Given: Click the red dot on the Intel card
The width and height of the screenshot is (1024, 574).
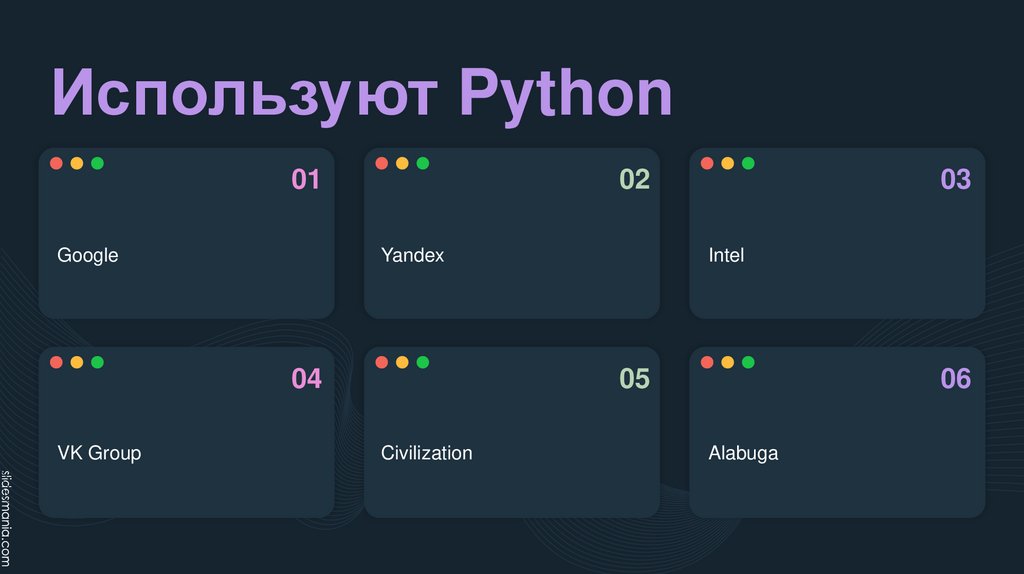Looking at the screenshot, I should click(x=707, y=163).
